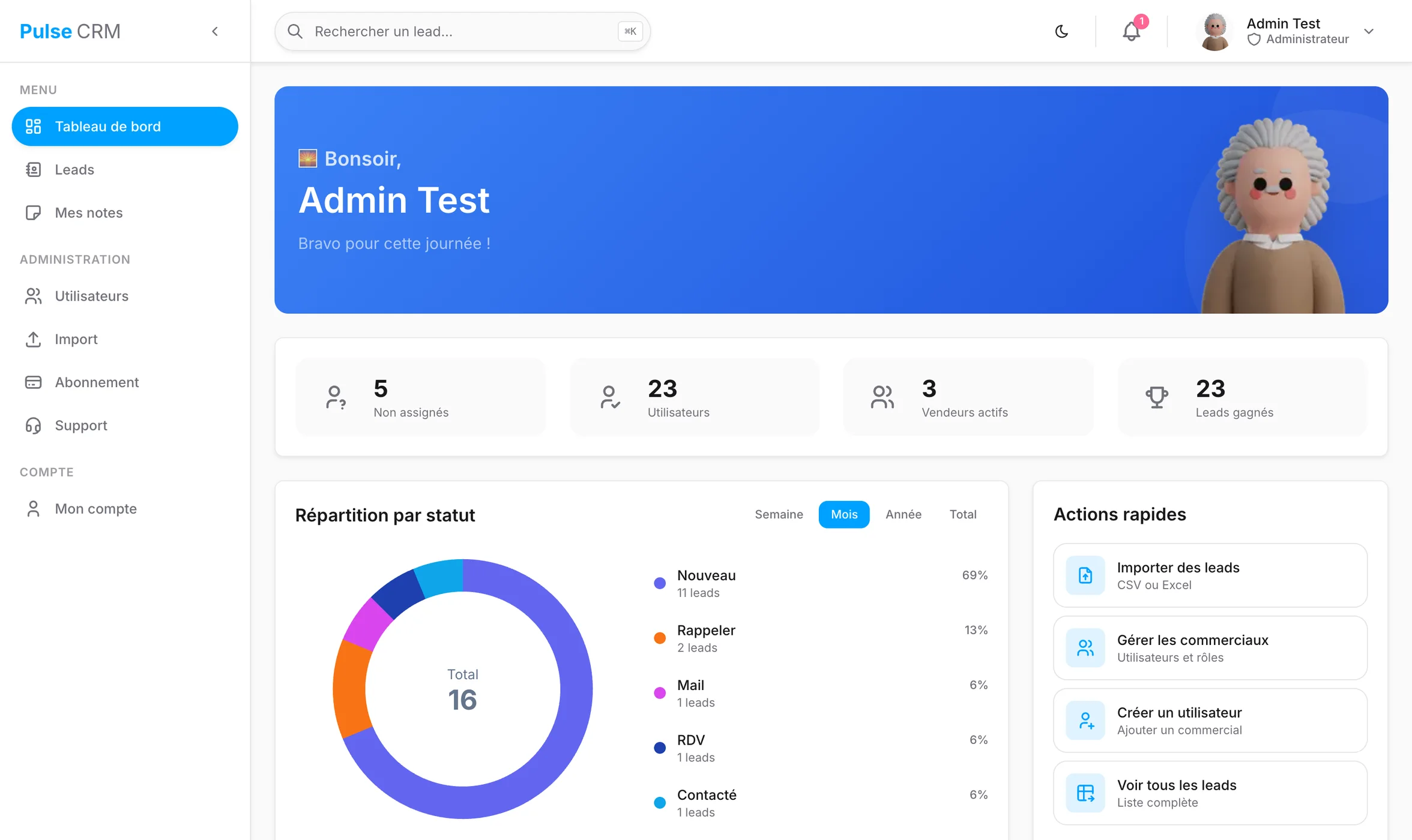Screen dimensions: 1412x840
Task: Select the Total period tab
Action: (963, 515)
